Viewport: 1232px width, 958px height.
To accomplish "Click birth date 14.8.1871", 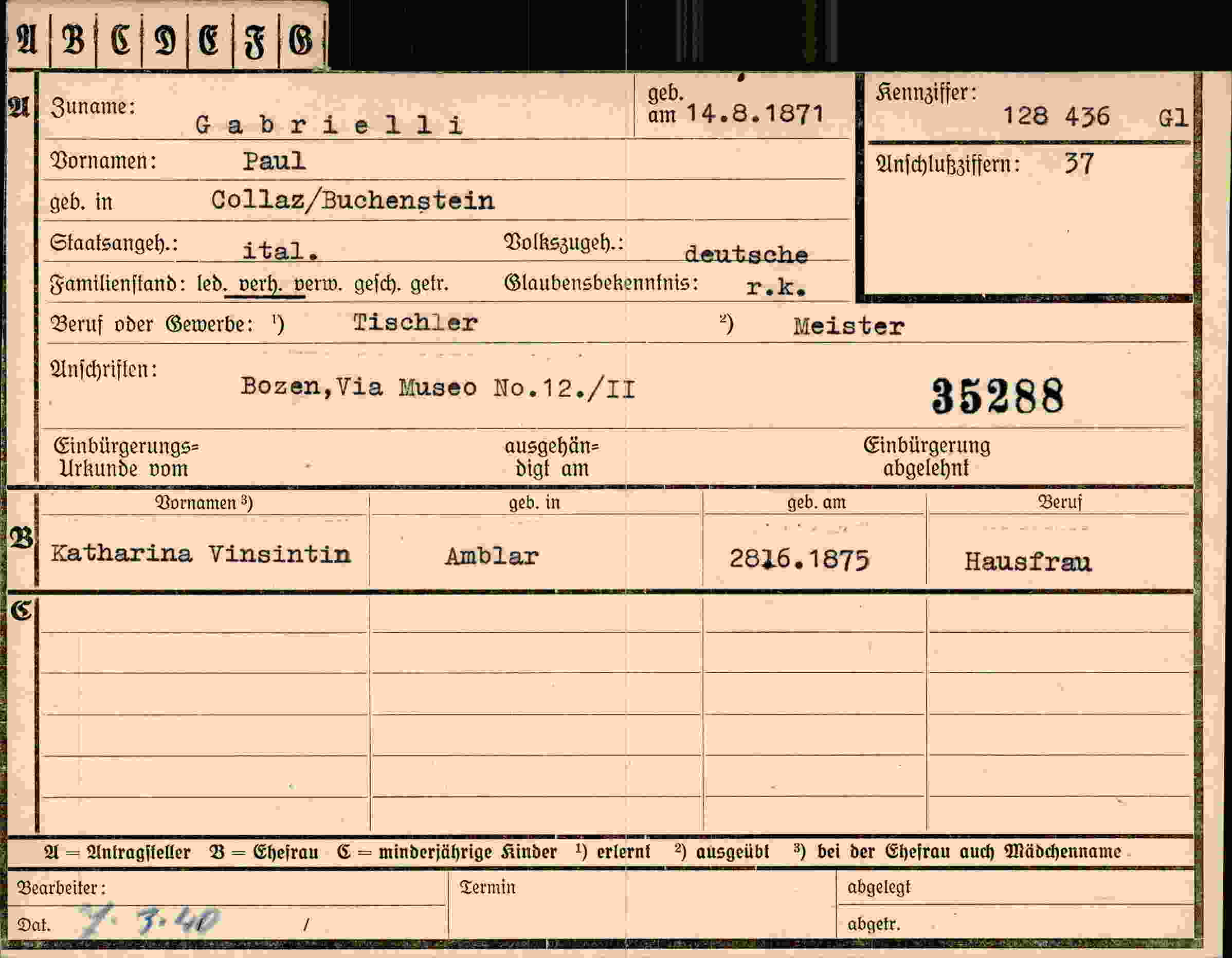I will click(x=755, y=114).
